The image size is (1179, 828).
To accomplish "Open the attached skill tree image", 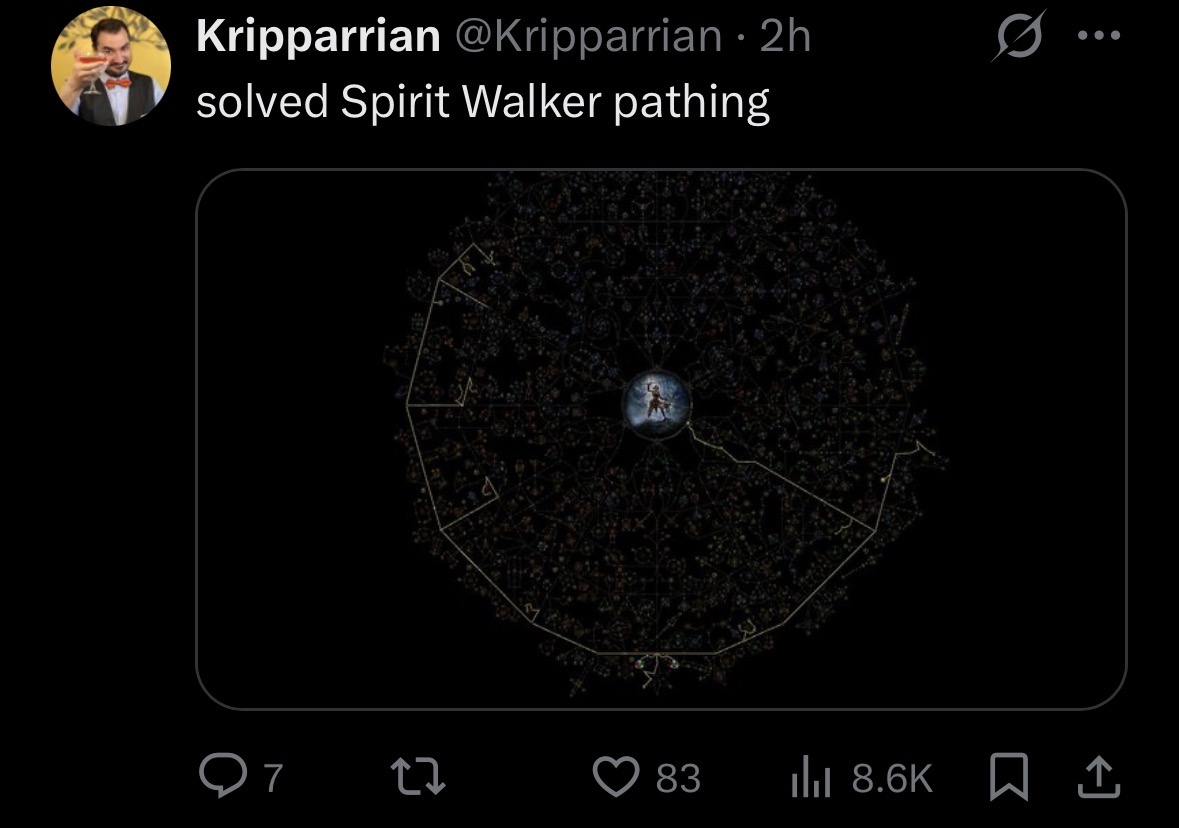I will click(661, 439).
